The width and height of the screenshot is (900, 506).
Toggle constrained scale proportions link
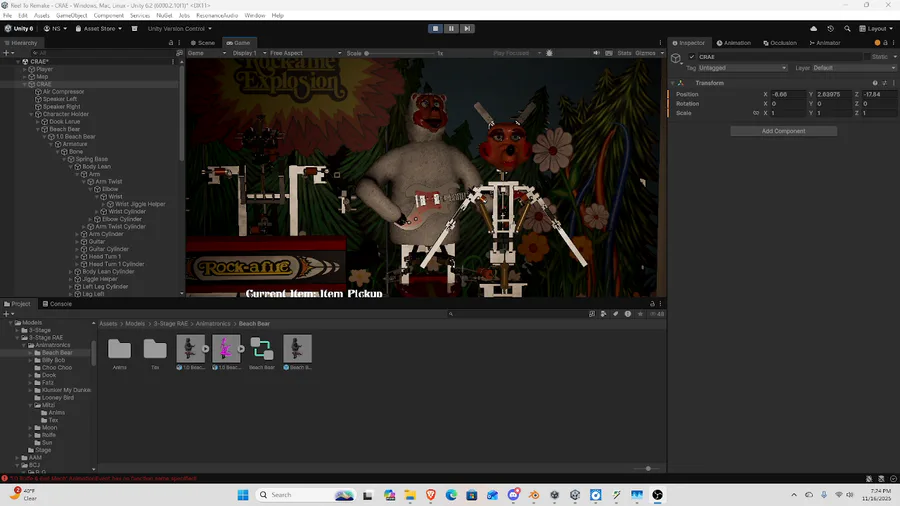(755, 113)
